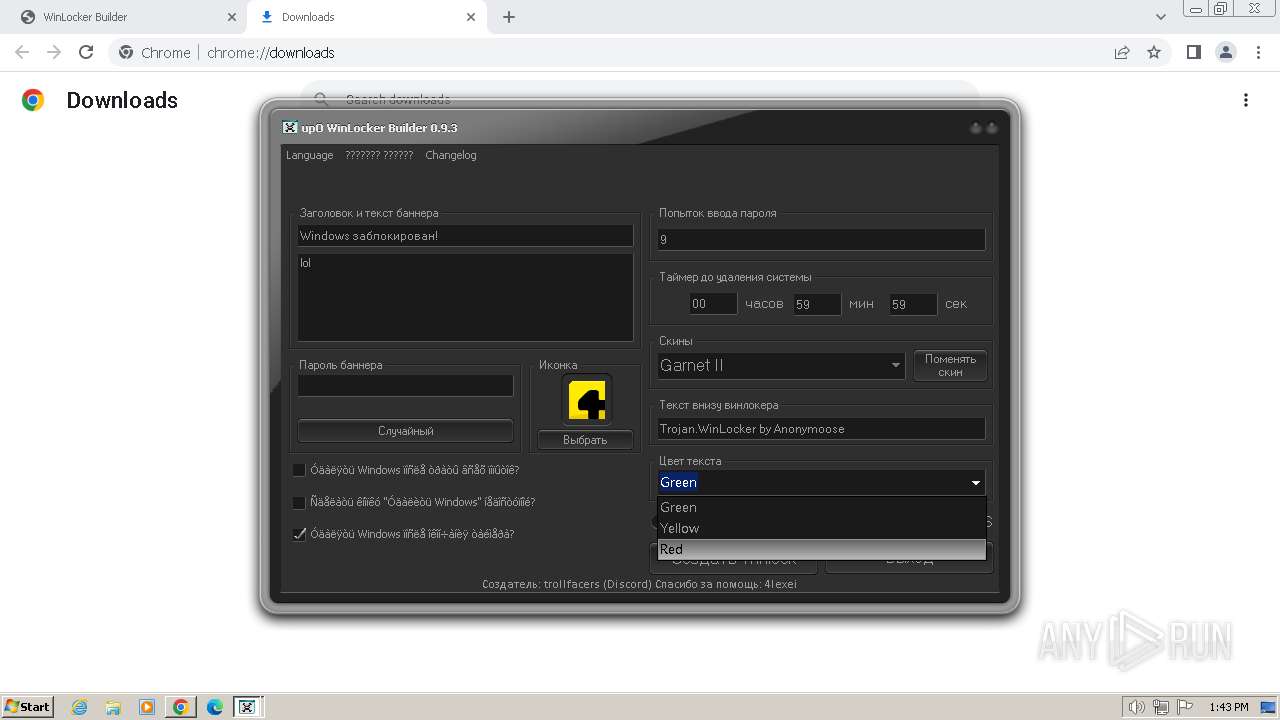Toggle the checkbox mentioning "Windows" in quotes

tap(299, 502)
